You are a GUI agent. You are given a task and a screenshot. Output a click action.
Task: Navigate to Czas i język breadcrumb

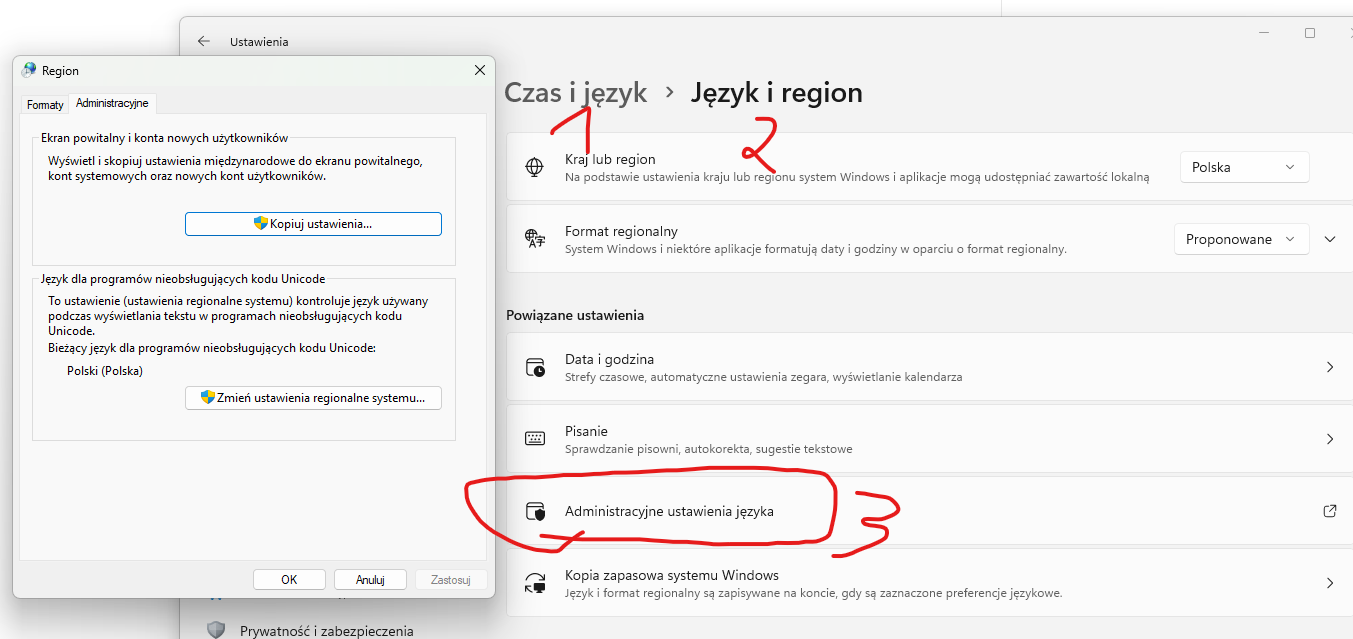coord(575,93)
